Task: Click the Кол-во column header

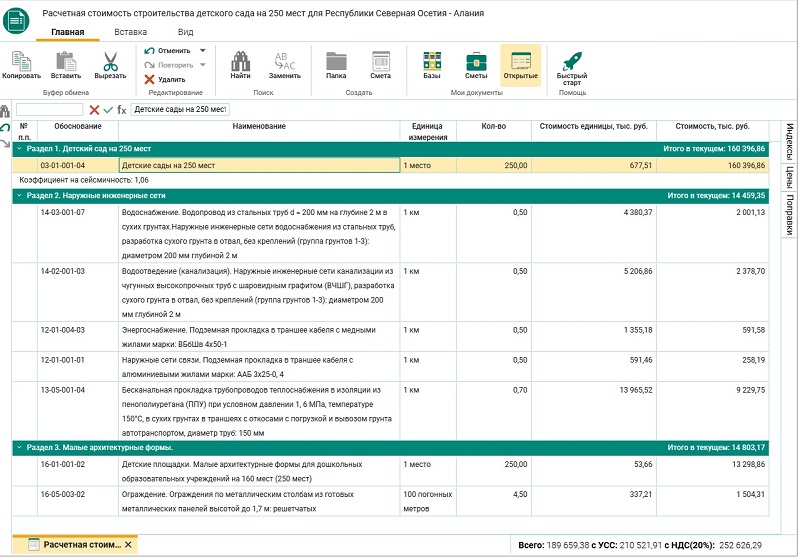Action: [x=494, y=131]
